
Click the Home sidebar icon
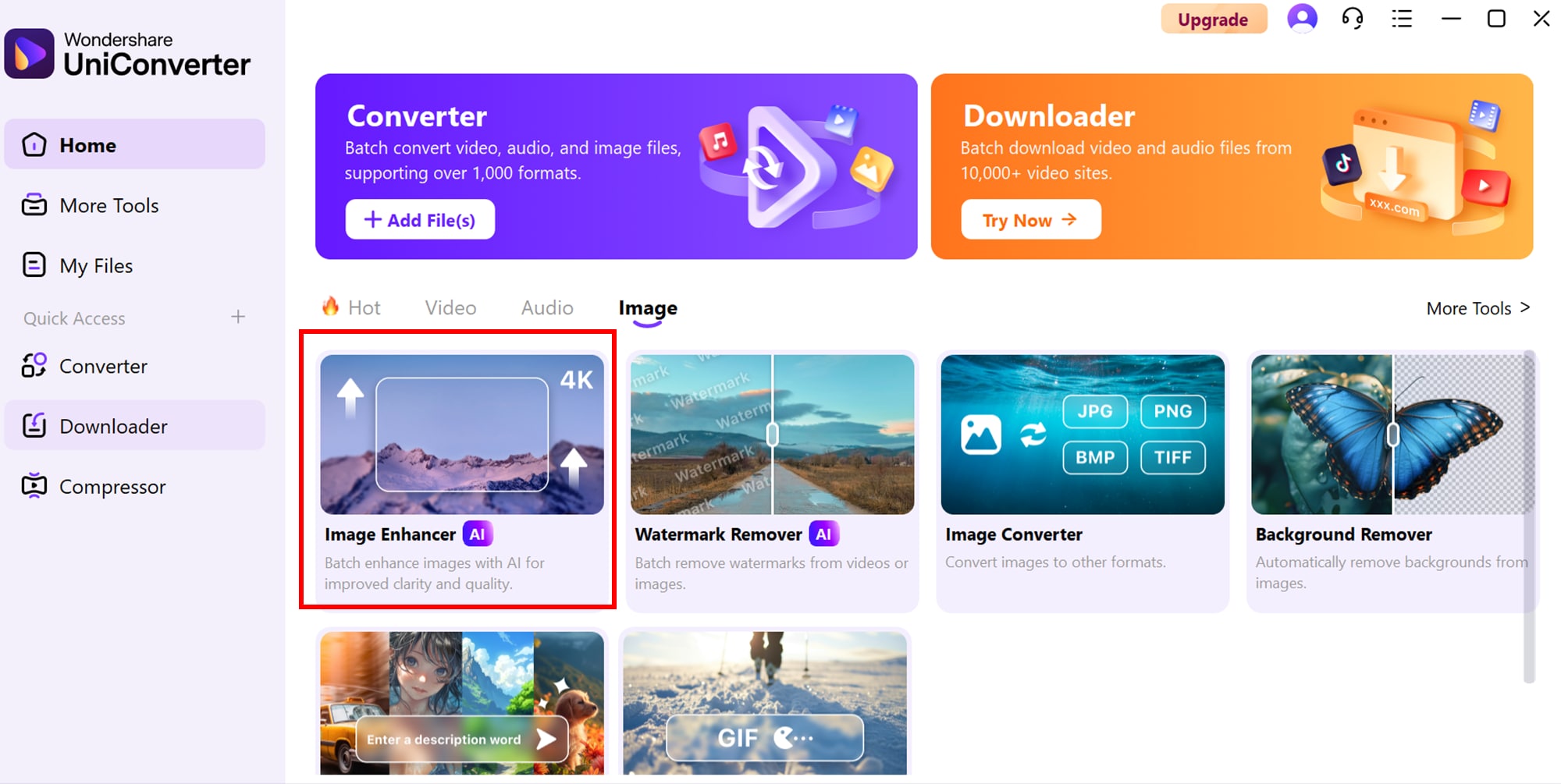(34, 144)
